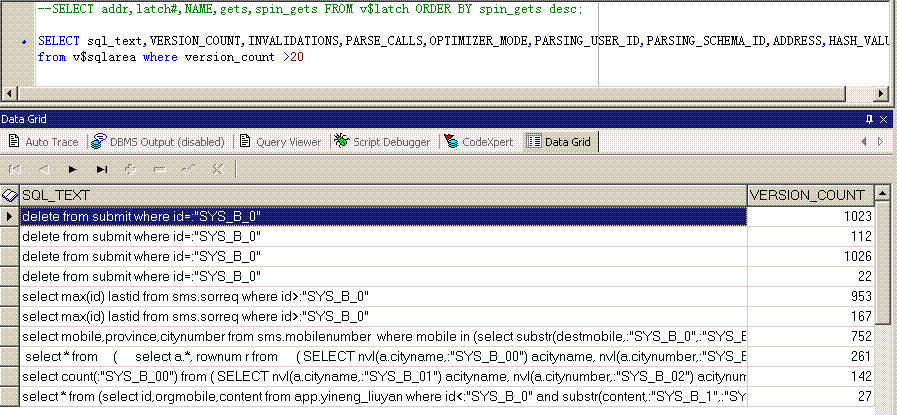Viewport: 897px width, 415px height.
Task: Click the previous record arrow
Action: (44, 169)
